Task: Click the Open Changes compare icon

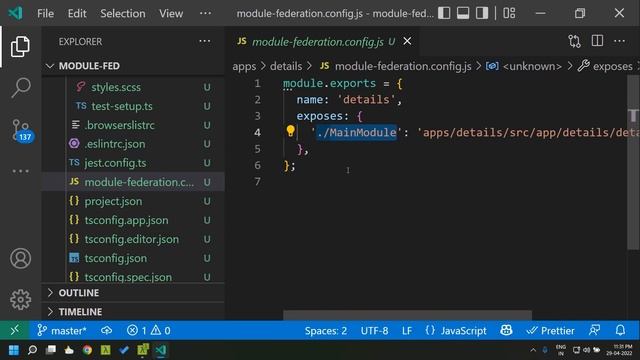Action: coord(574,41)
